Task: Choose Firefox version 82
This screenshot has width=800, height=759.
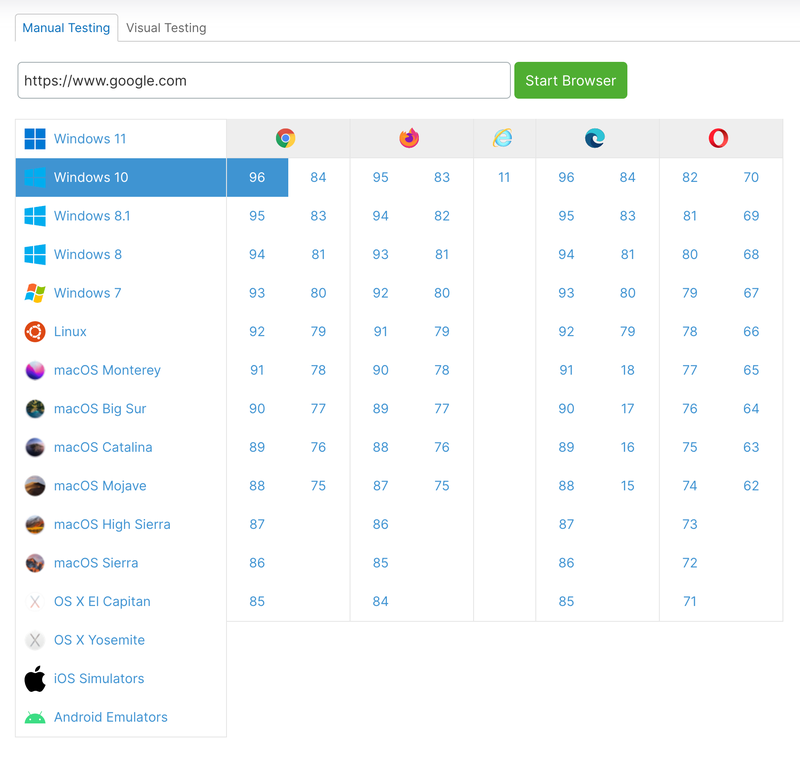Action: 442,216
